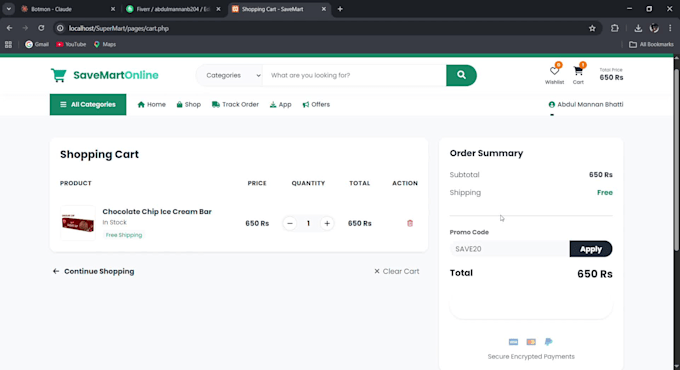
Task: Close the Botmon - Claude tab
Action: 113,9
